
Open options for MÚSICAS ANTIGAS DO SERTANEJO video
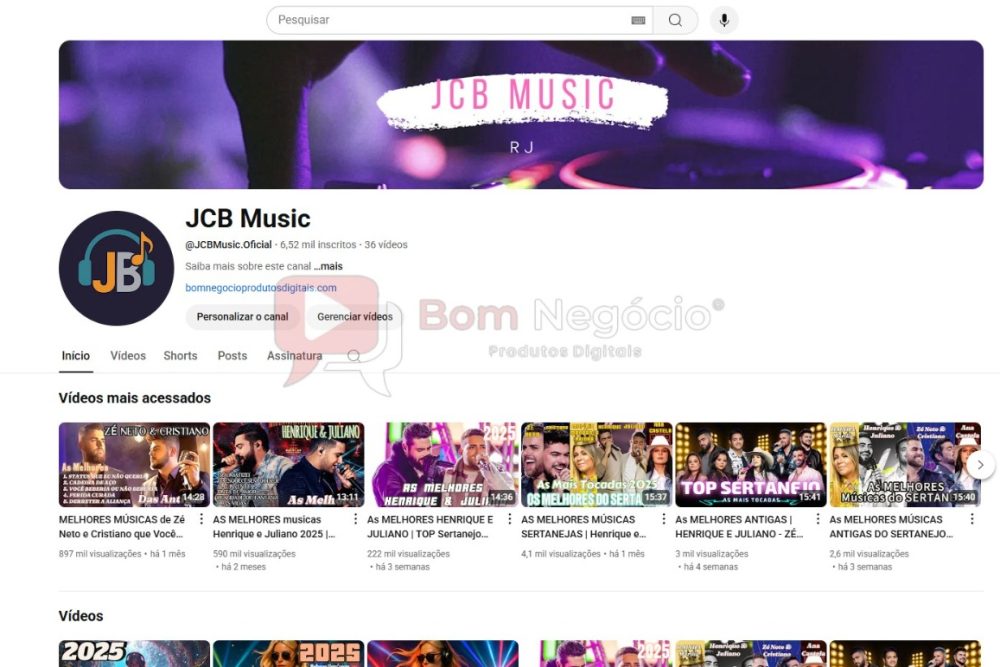972,519
